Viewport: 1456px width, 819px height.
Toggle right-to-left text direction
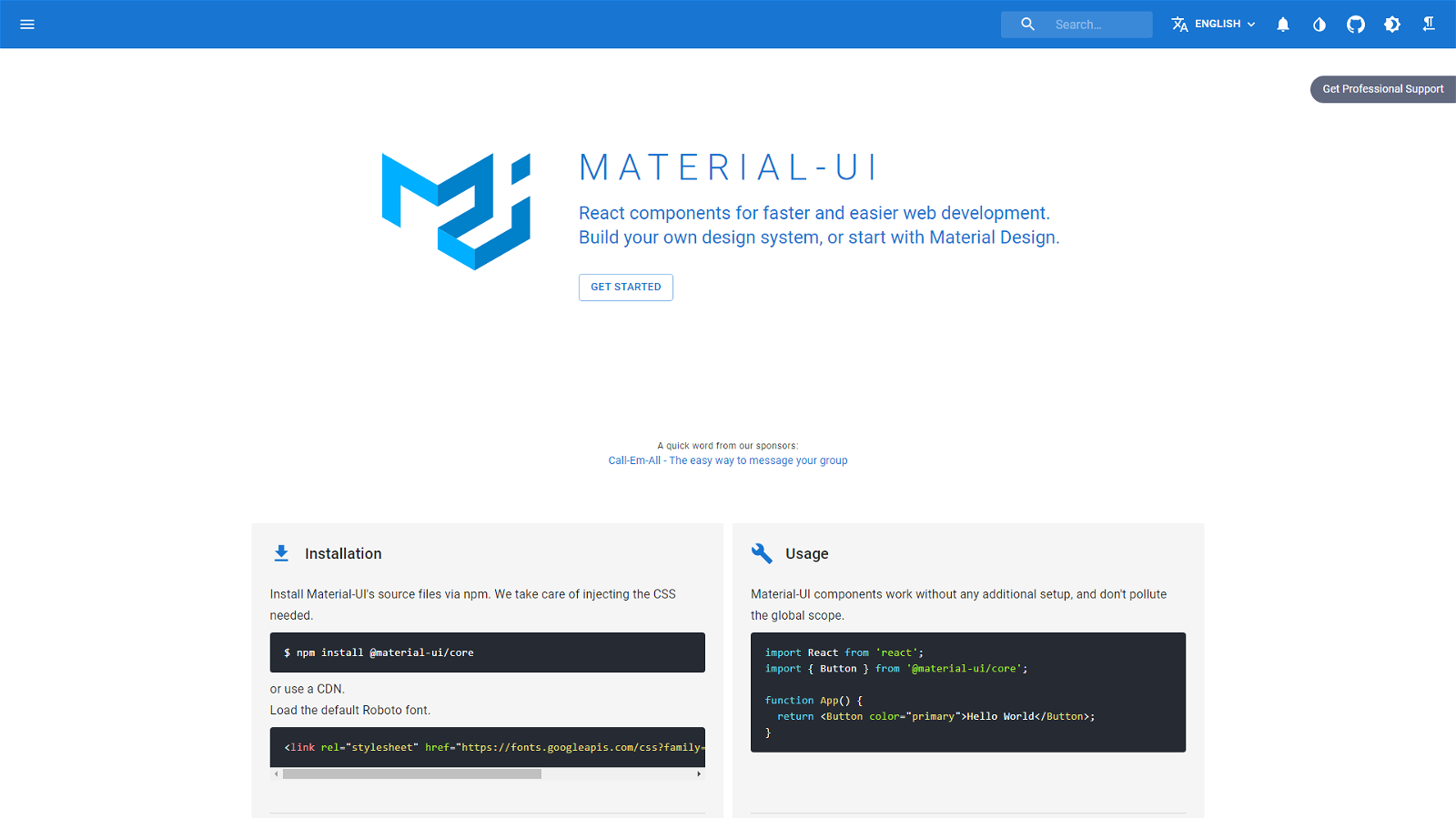pyautogui.click(x=1429, y=25)
